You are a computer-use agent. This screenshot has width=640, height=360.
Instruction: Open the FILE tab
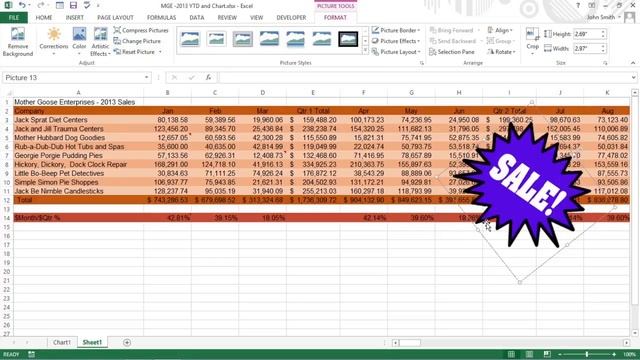tap(14, 18)
